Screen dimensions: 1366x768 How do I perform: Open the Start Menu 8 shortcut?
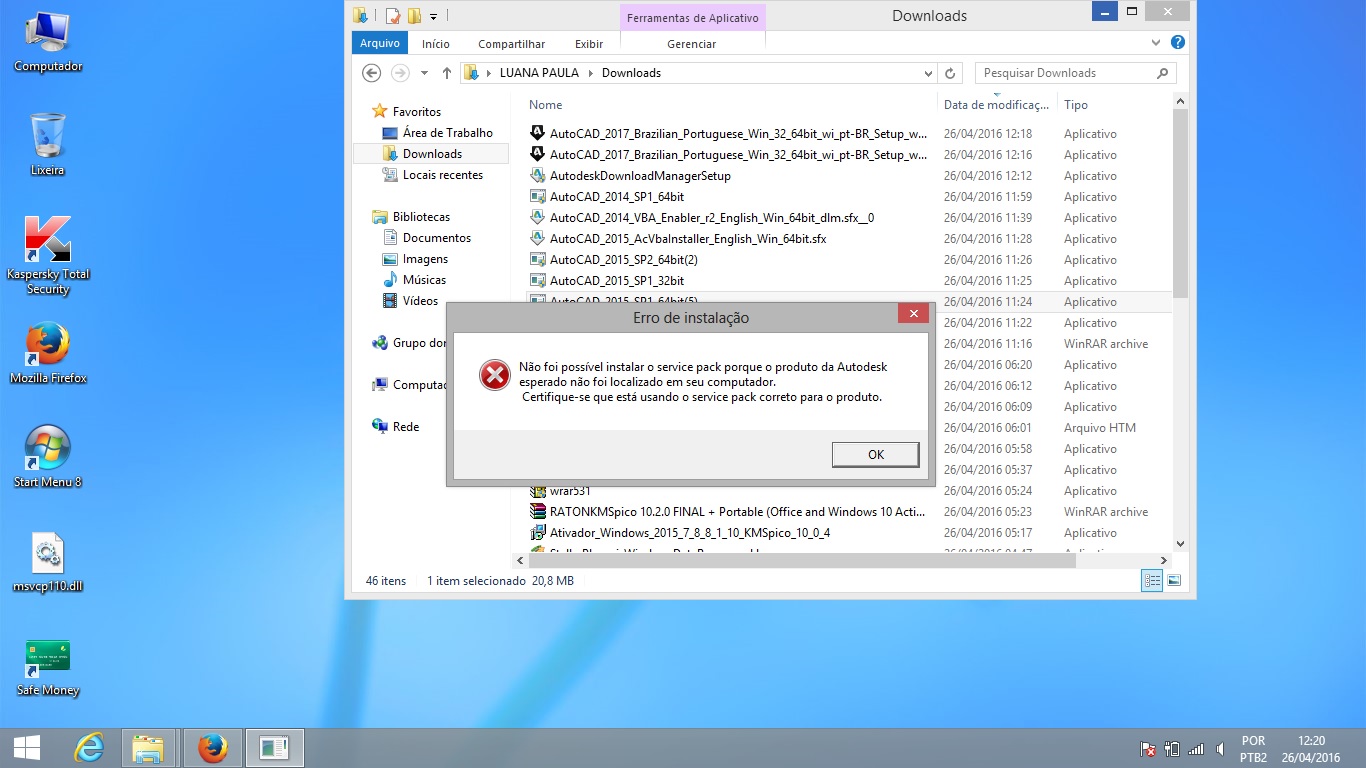(x=48, y=457)
